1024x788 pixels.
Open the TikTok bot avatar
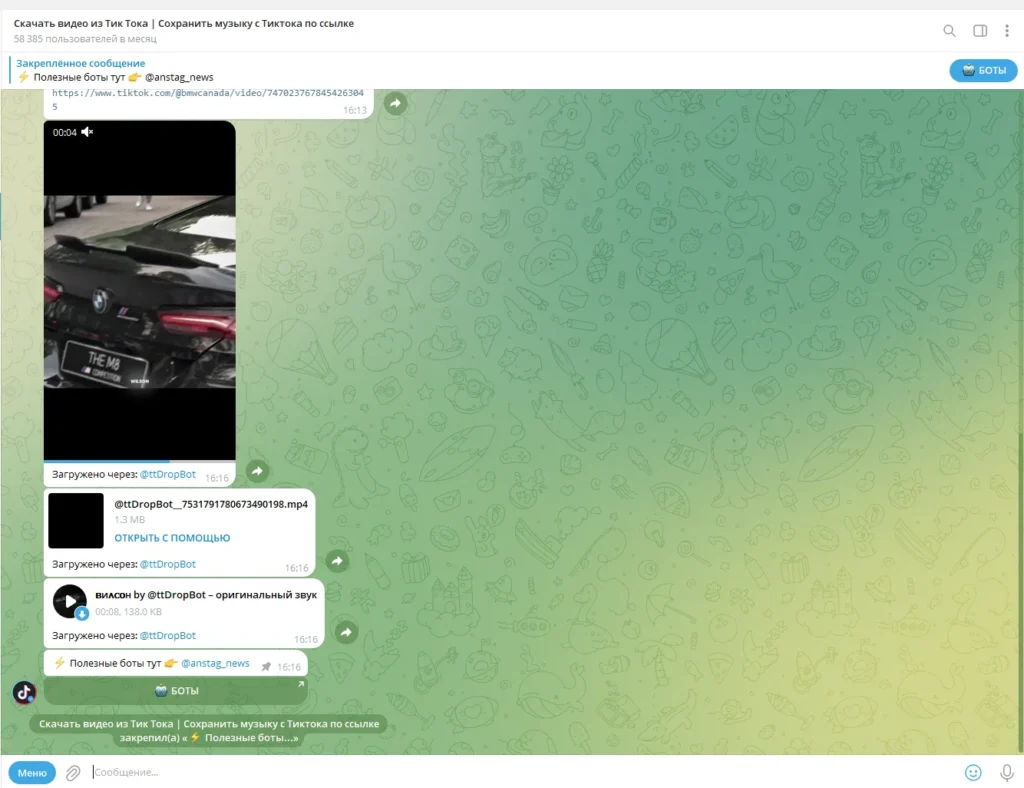pyautogui.click(x=24, y=692)
